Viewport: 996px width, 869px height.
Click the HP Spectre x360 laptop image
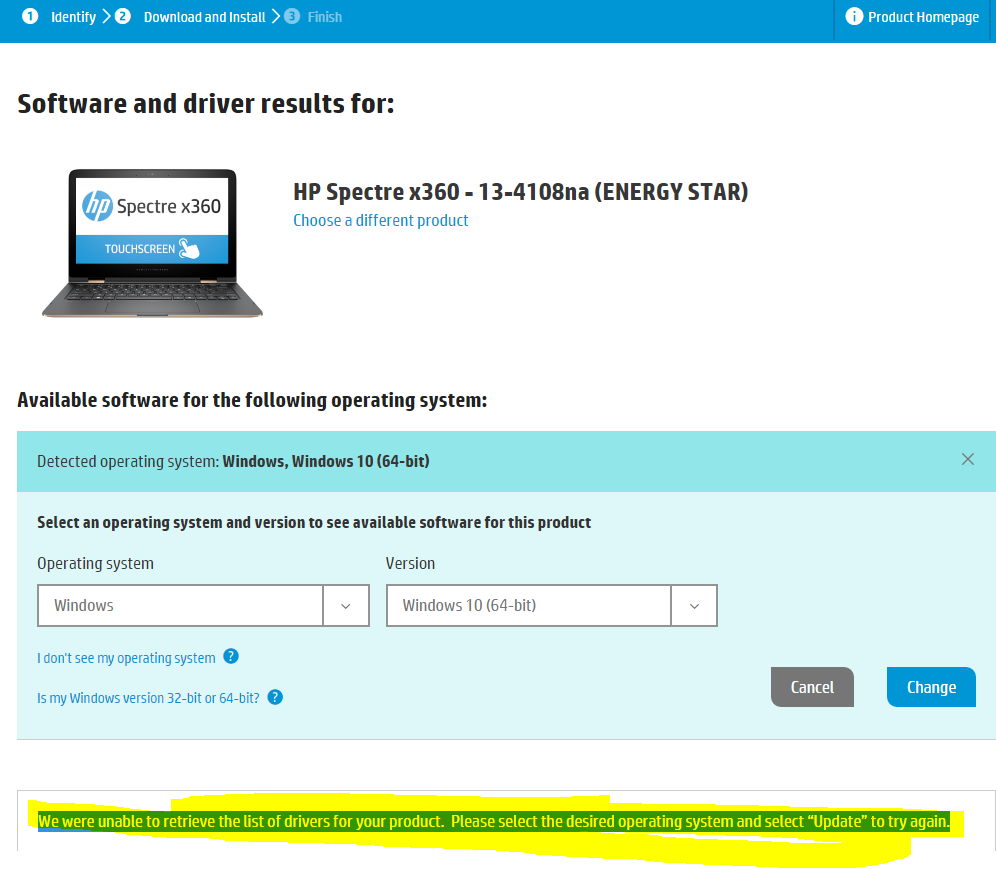152,243
